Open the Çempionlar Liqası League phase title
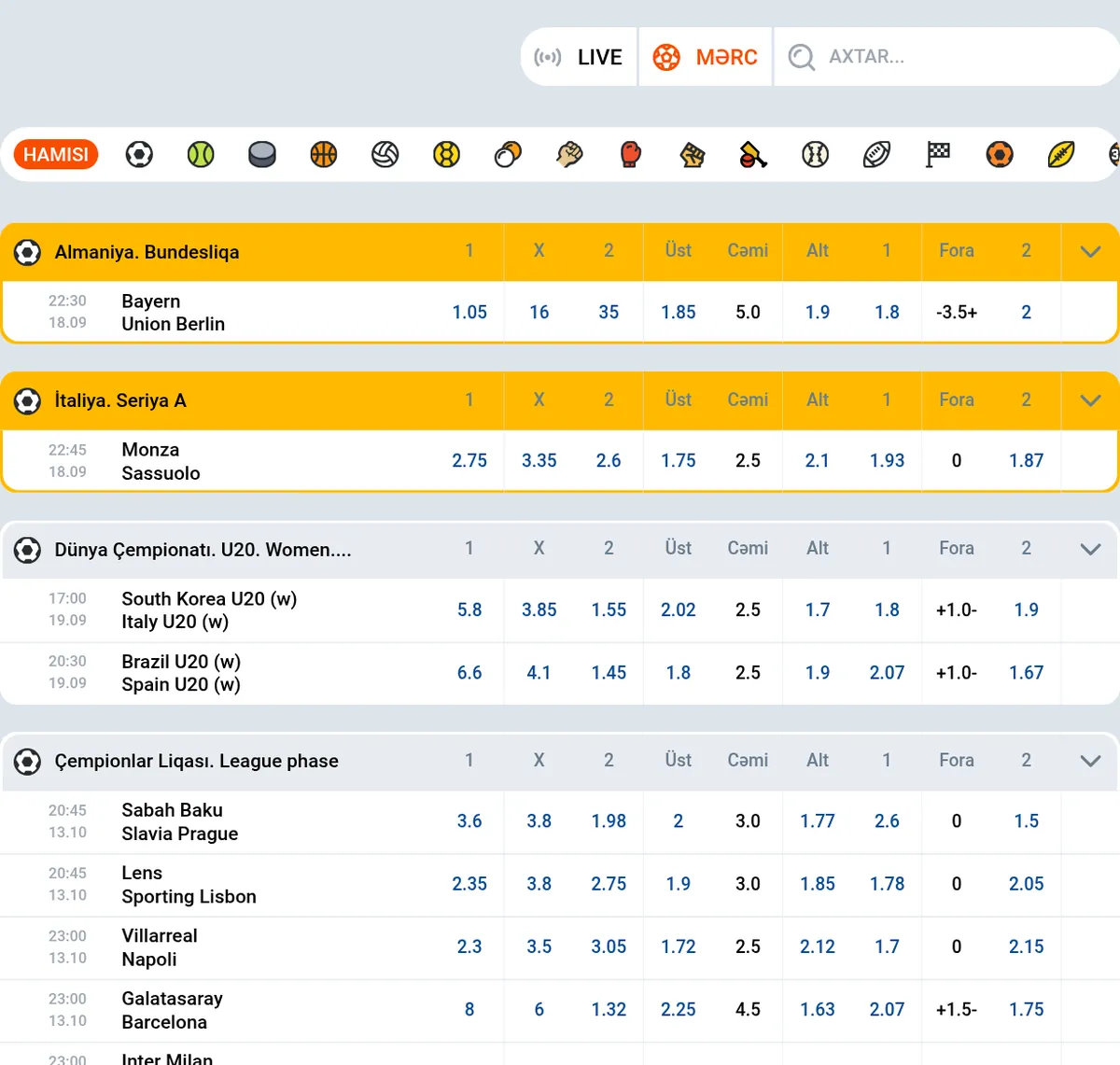 196,762
